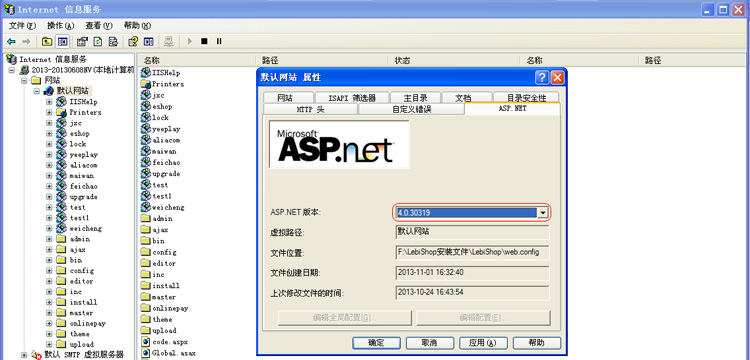Expand the upload tree node
Image resolution: width=750 pixels, height=360 pixels.
49,344
